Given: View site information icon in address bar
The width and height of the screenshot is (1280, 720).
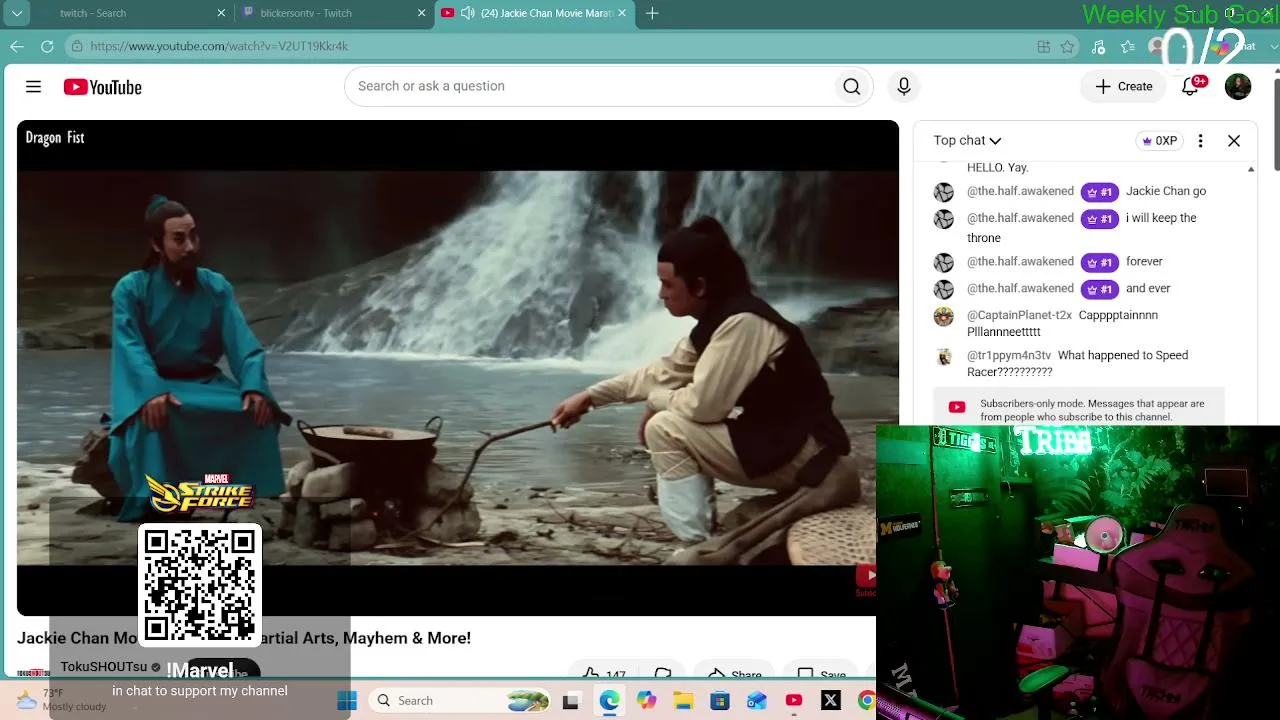Looking at the screenshot, I should [x=77, y=46].
